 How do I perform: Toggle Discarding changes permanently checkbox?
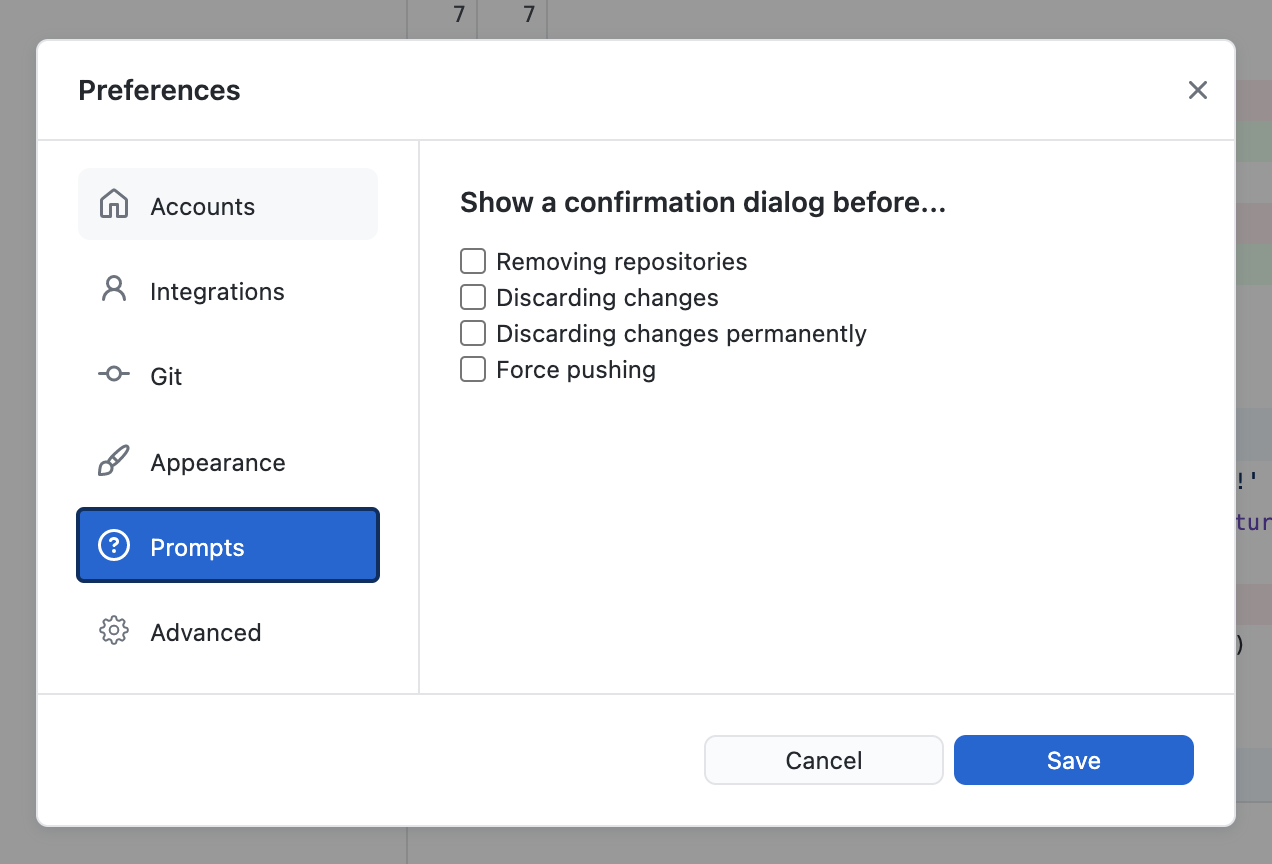[473, 333]
